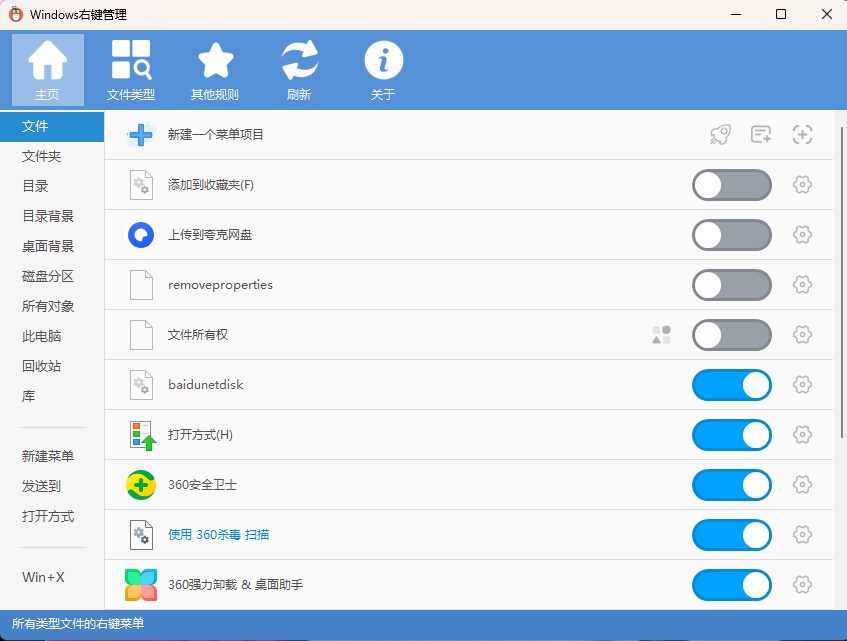Click the 刷新 refresh icon

coord(299,70)
